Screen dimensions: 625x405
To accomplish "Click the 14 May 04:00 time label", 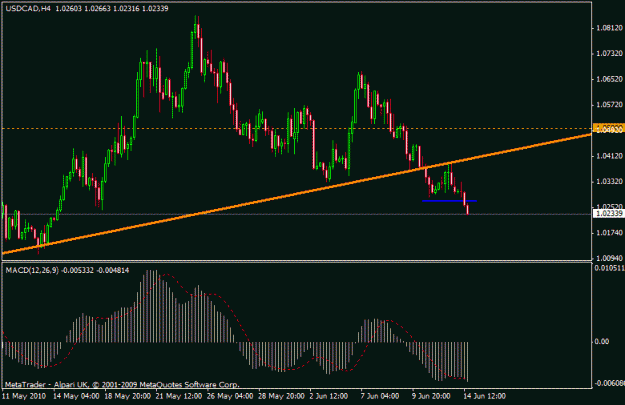I will click(x=76, y=396).
